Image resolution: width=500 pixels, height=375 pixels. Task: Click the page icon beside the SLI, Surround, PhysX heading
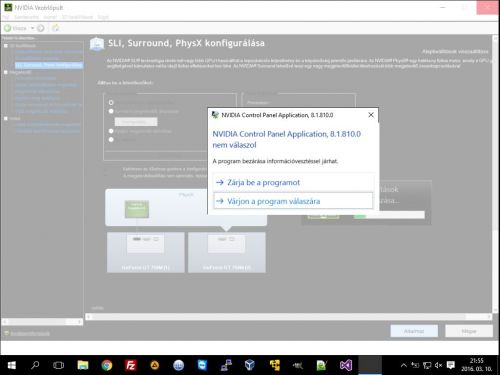click(97, 44)
